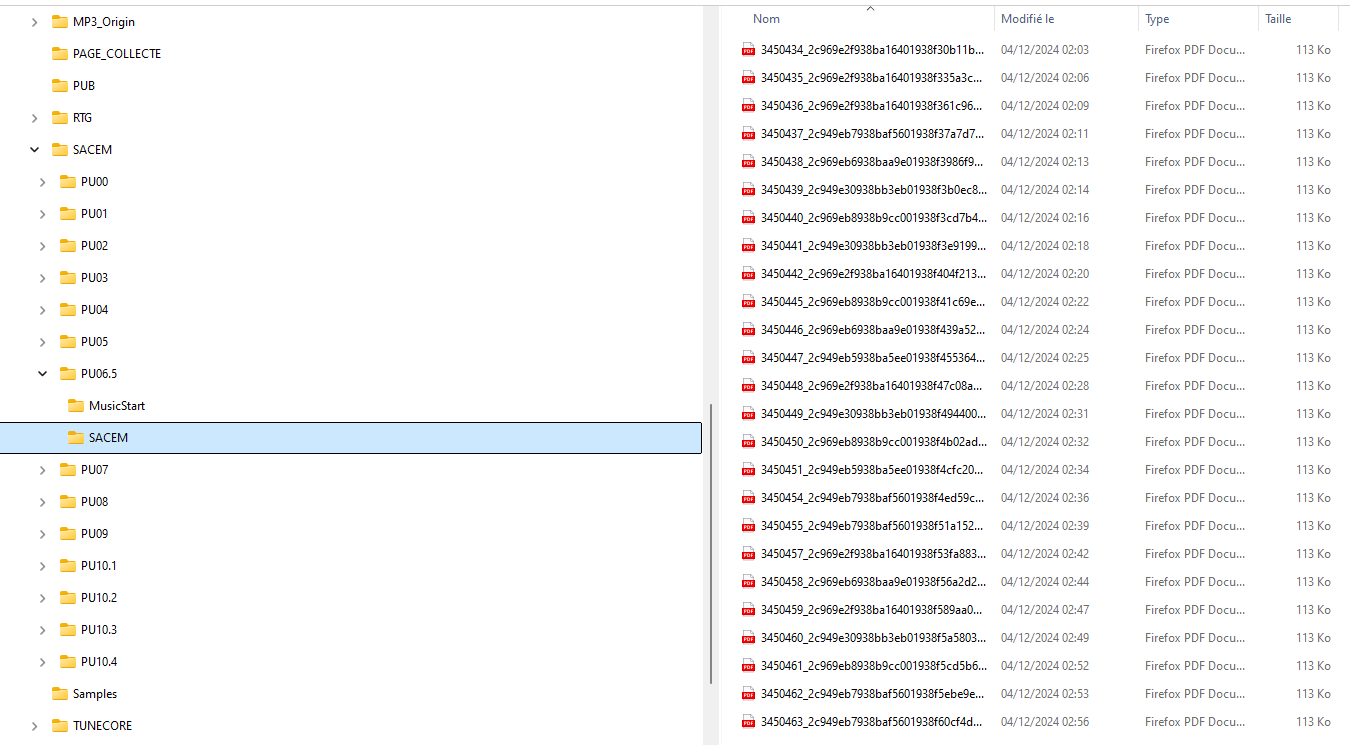Click PDF icon of file 3450434
This screenshot has height=745, width=1350.
click(747, 50)
